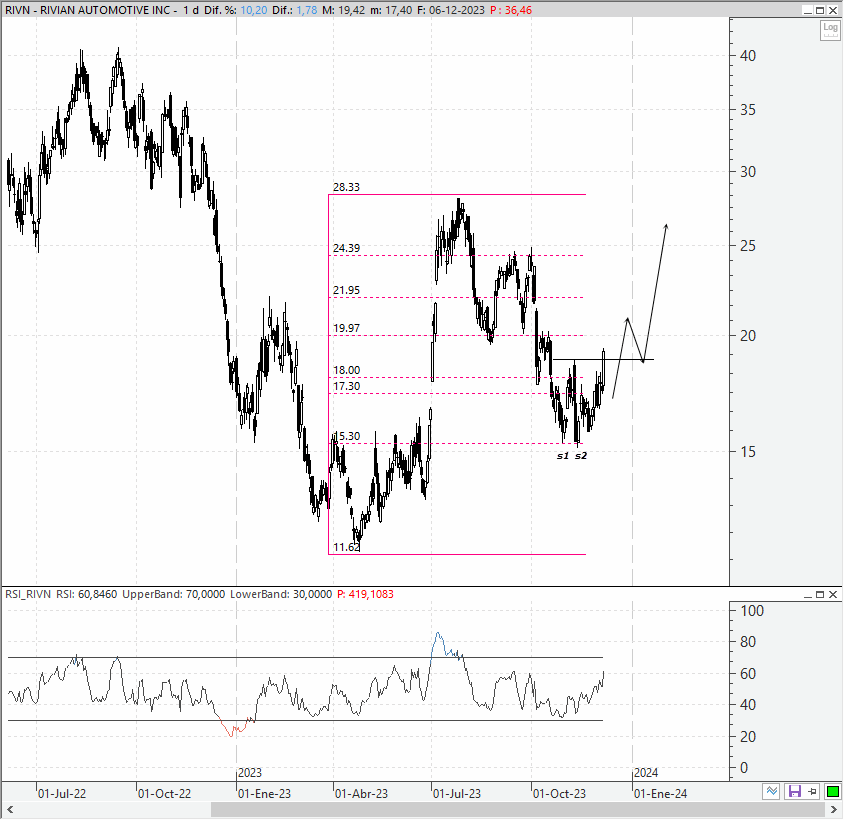Click the 40 price axis label
The image size is (844, 820).
point(748,56)
